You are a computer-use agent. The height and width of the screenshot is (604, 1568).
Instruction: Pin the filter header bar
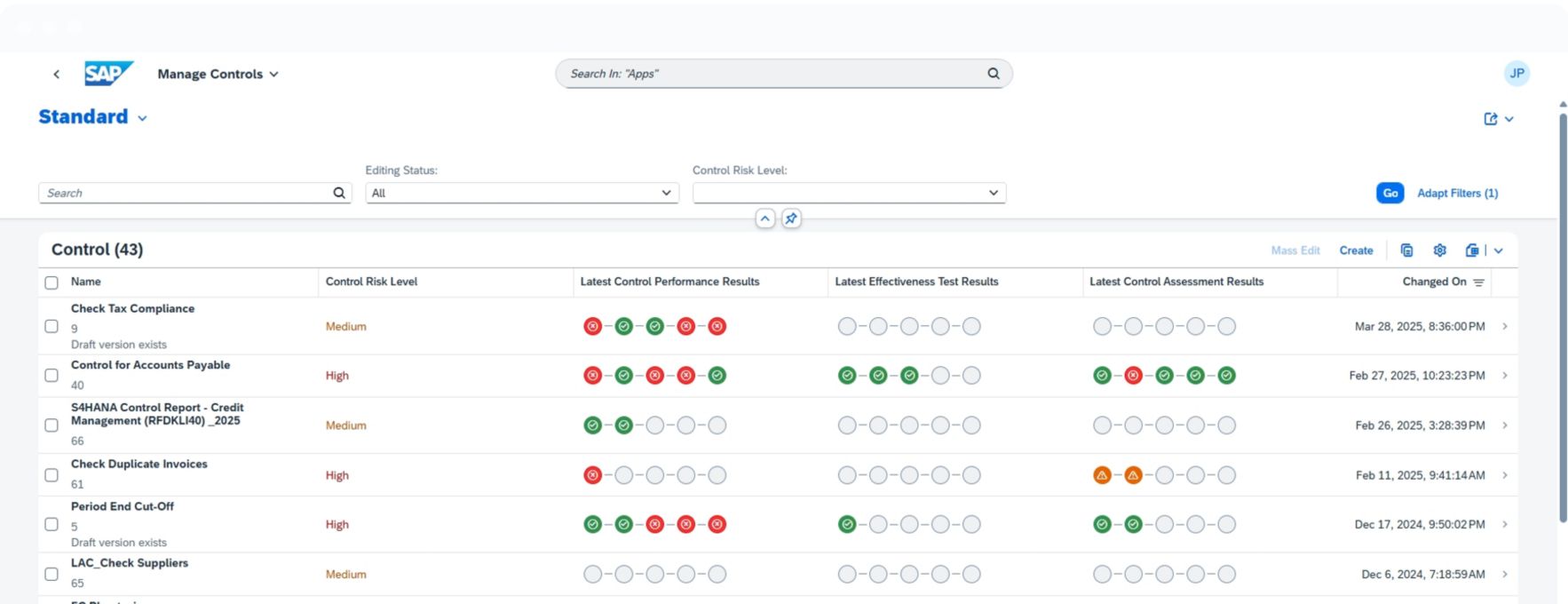tap(791, 219)
